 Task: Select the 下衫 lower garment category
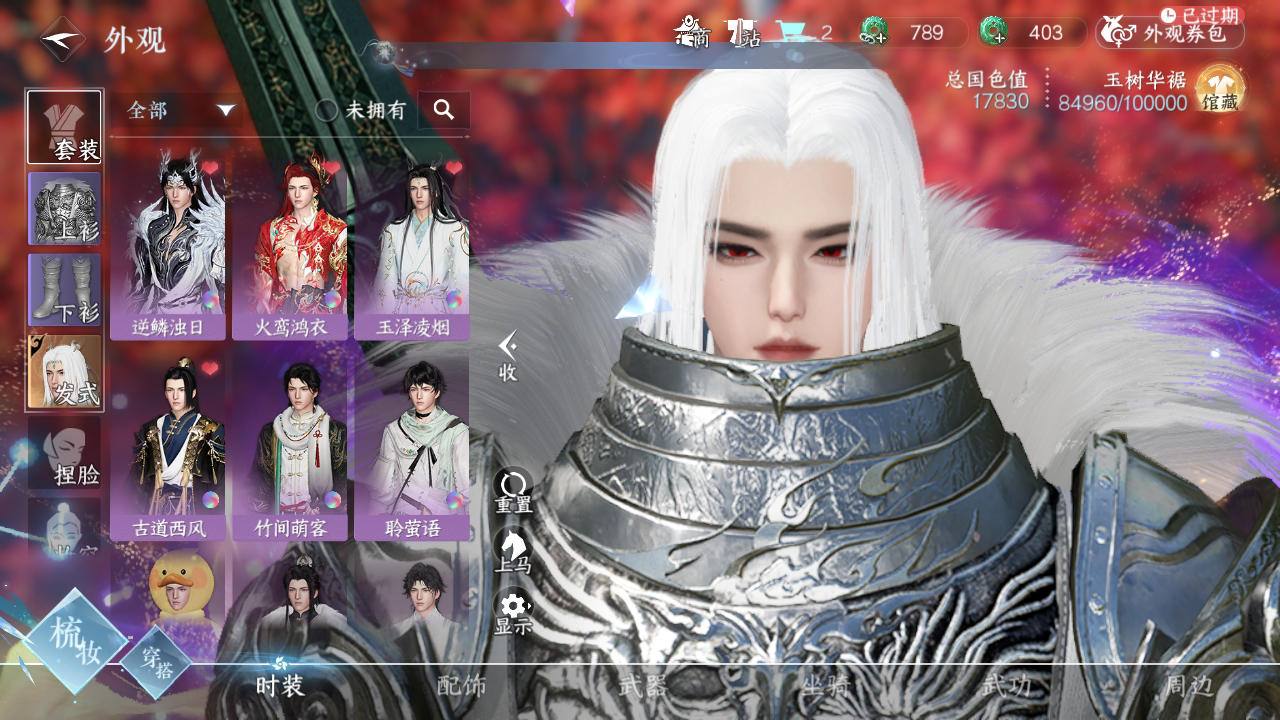click(x=64, y=289)
